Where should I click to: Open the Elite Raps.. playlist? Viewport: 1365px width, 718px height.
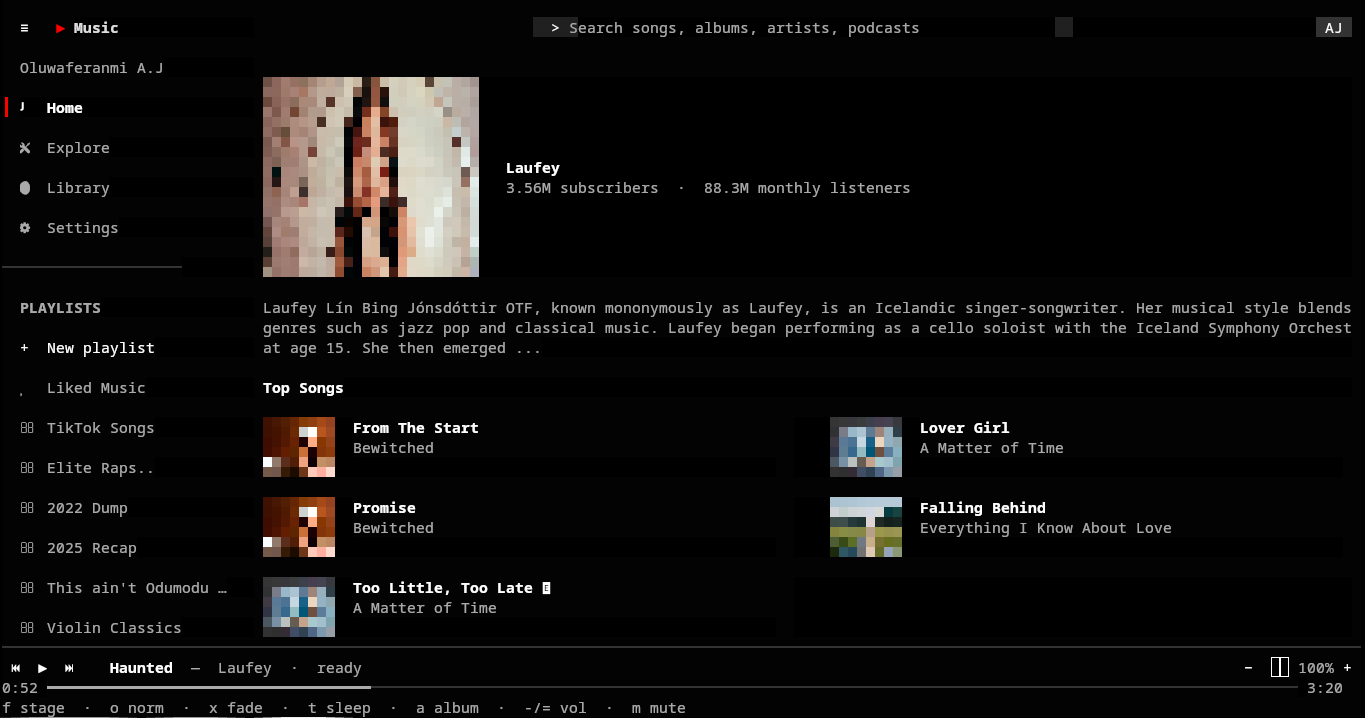pyautogui.click(x=100, y=468)
